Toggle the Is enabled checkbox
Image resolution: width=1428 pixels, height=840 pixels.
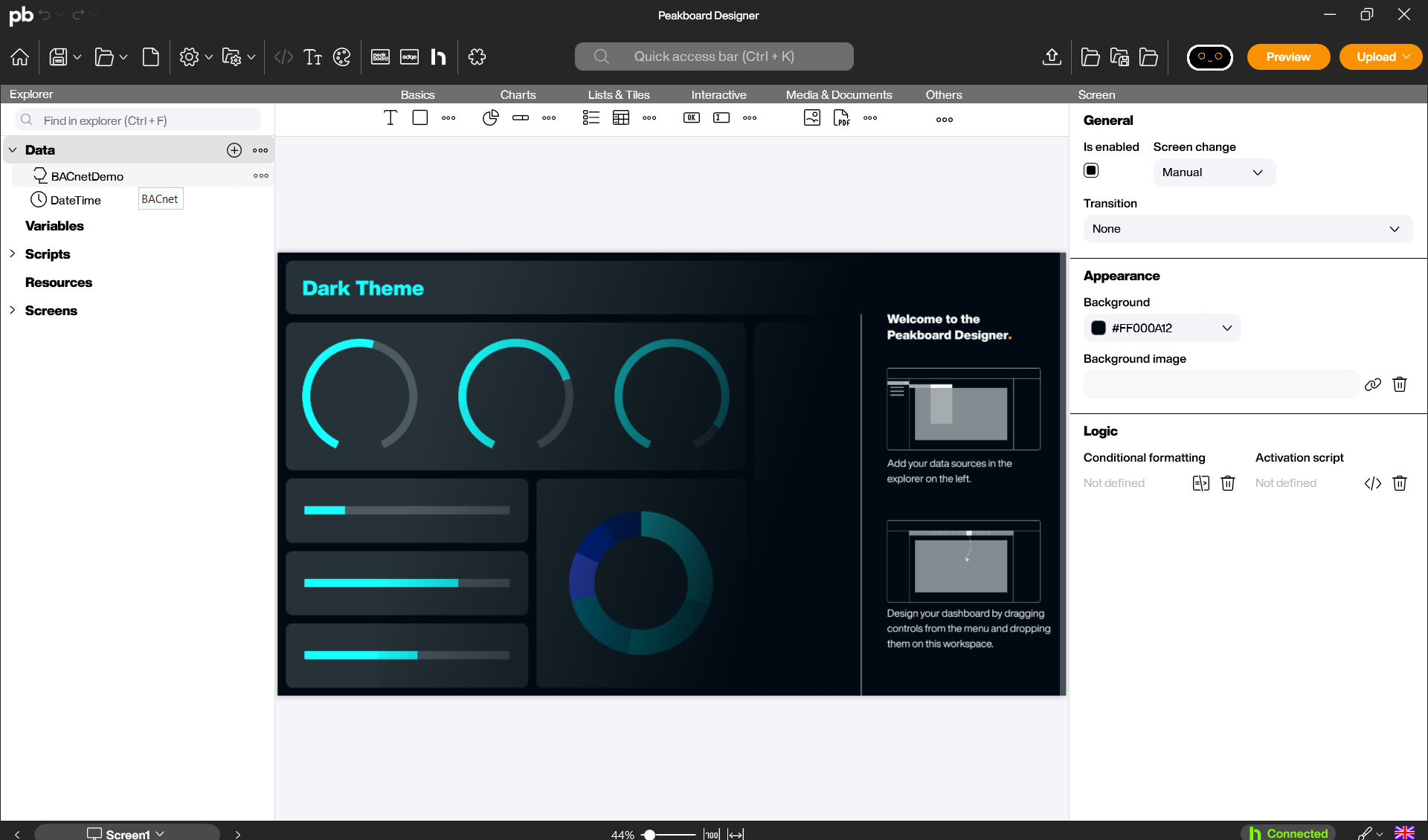1091,170
